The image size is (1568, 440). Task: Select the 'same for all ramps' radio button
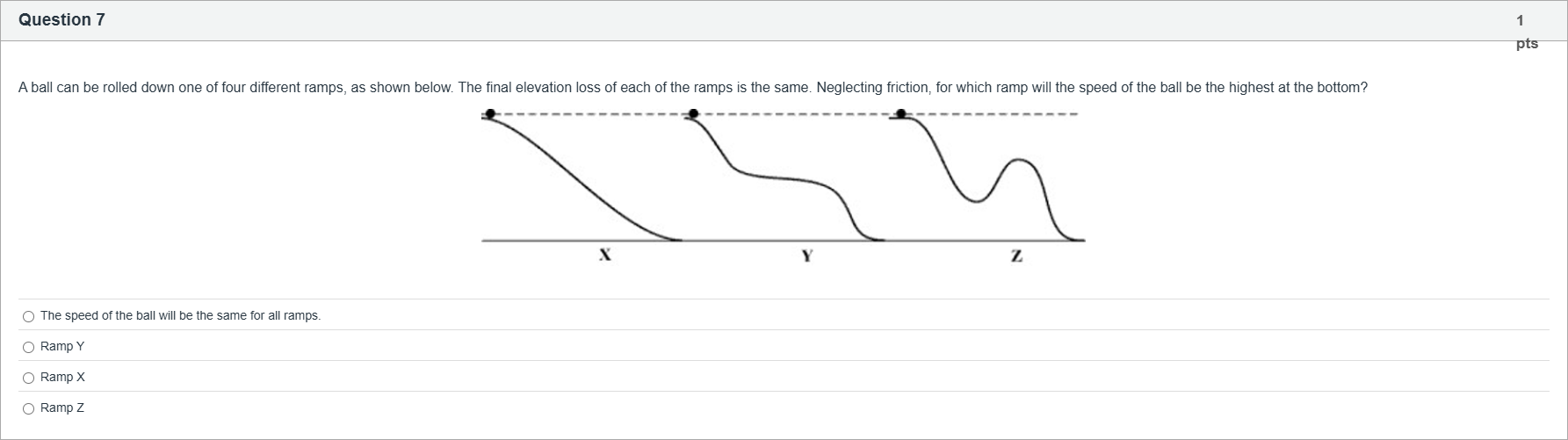29,316
